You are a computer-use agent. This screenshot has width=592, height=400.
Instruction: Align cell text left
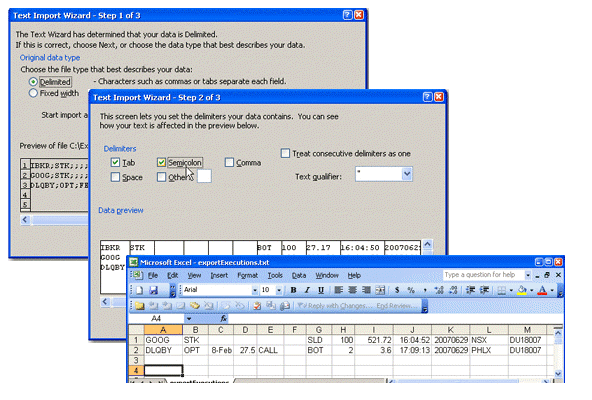339,290
